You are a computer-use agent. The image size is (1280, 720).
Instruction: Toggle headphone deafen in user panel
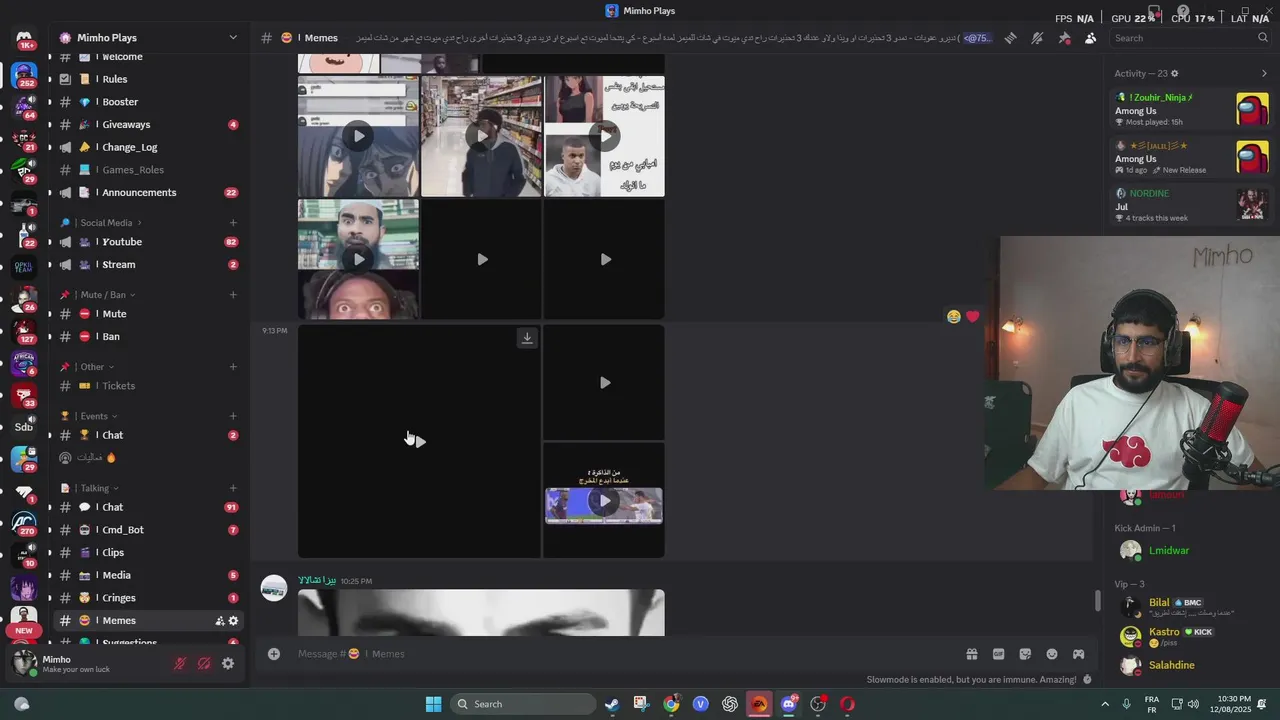coord(204,663)
